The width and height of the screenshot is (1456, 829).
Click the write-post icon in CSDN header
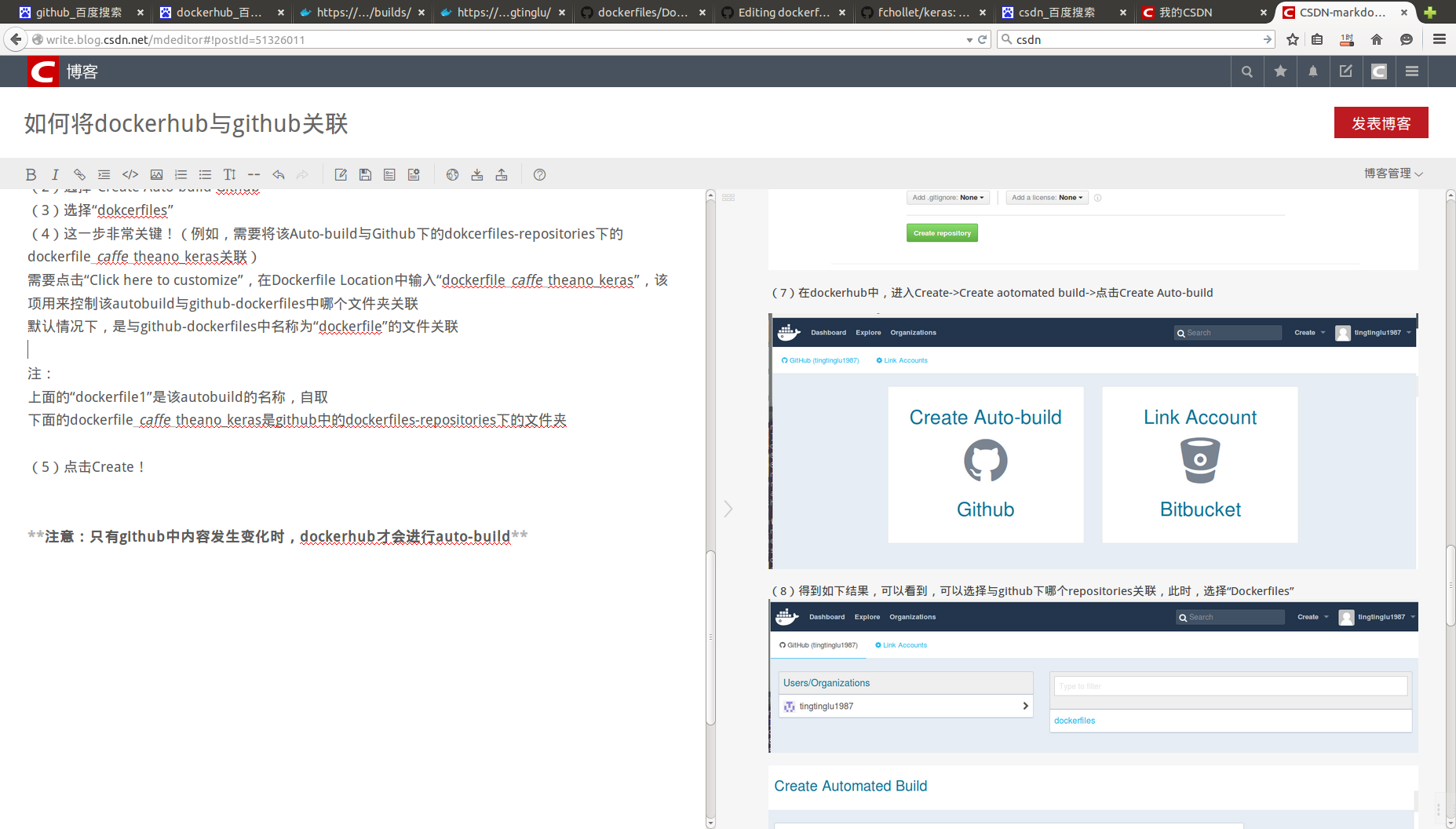pyautogui.click(x=1346, y=71)
